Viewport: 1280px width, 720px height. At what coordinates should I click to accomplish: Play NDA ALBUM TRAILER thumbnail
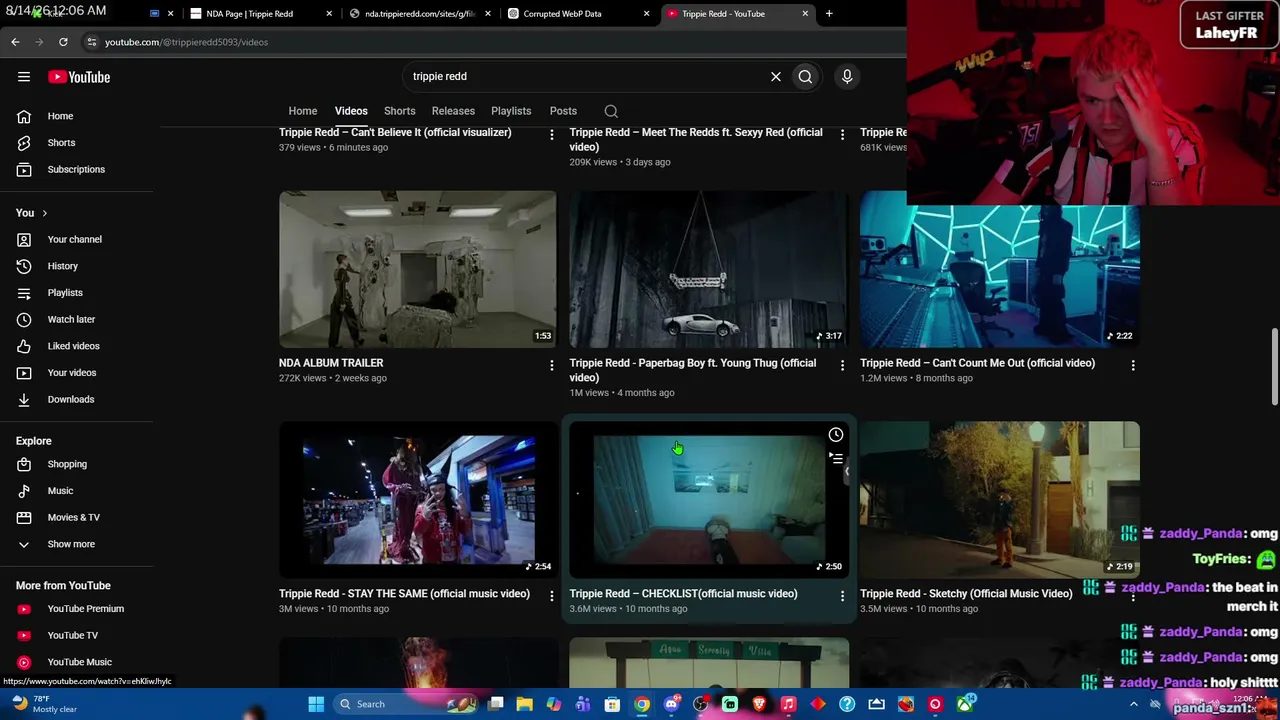[x=418, y=269]
